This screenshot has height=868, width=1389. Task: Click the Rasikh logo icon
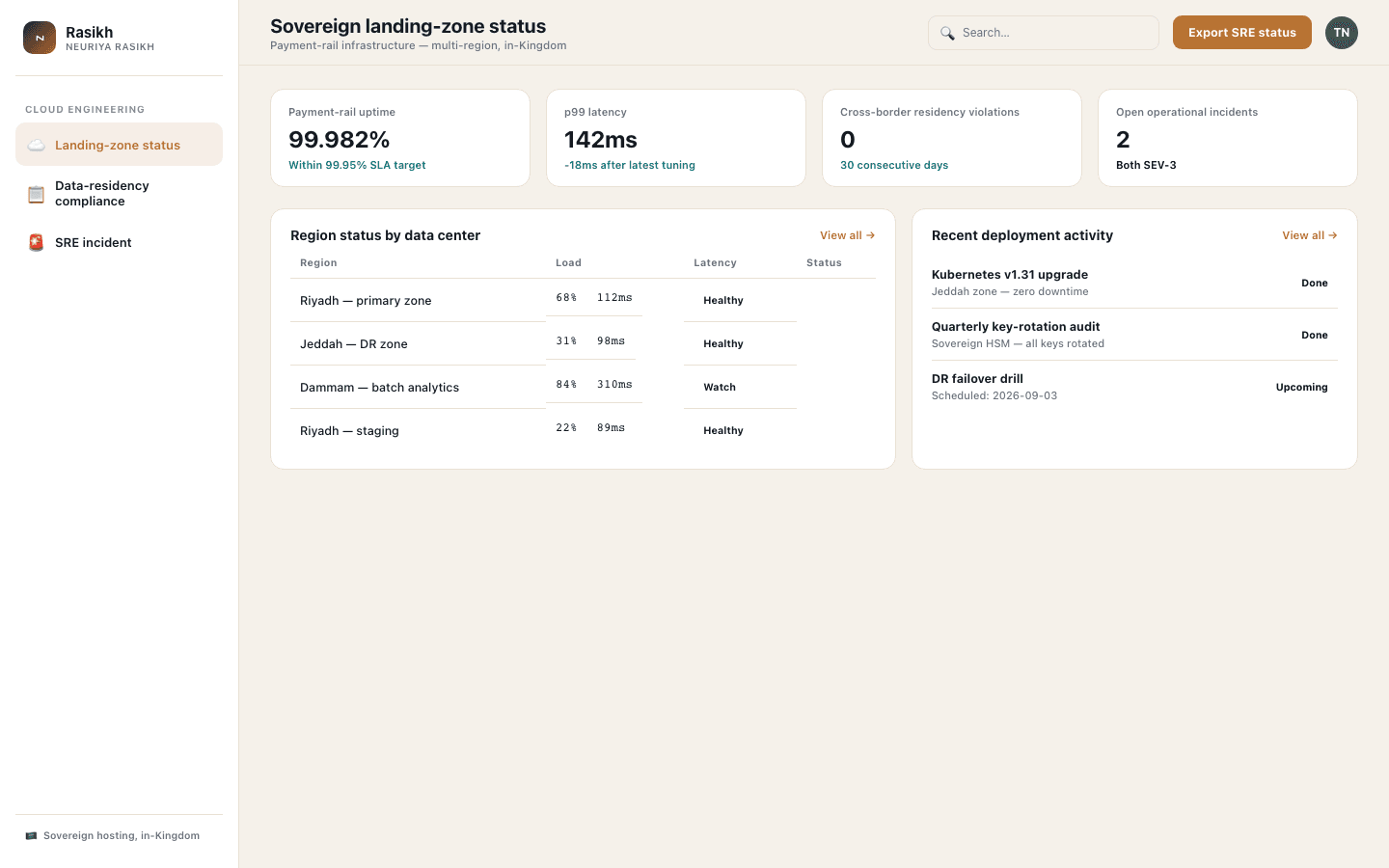[x=40, y=38]
